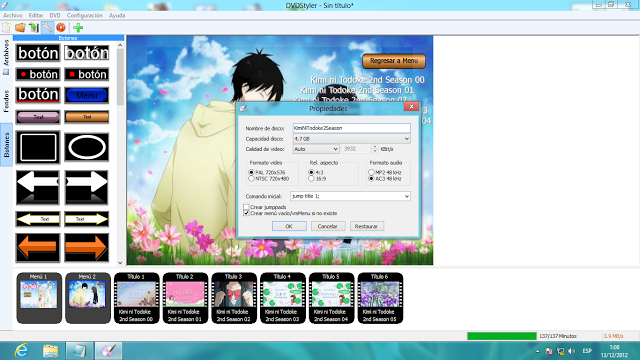Open the DVD menu
This screenshot has height=360, width=640.
coord(55,16)
